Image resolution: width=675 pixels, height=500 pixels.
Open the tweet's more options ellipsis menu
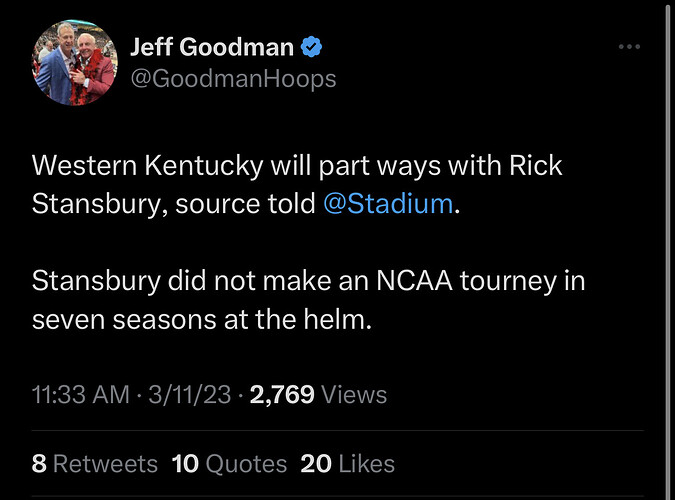tap(628, 47)
